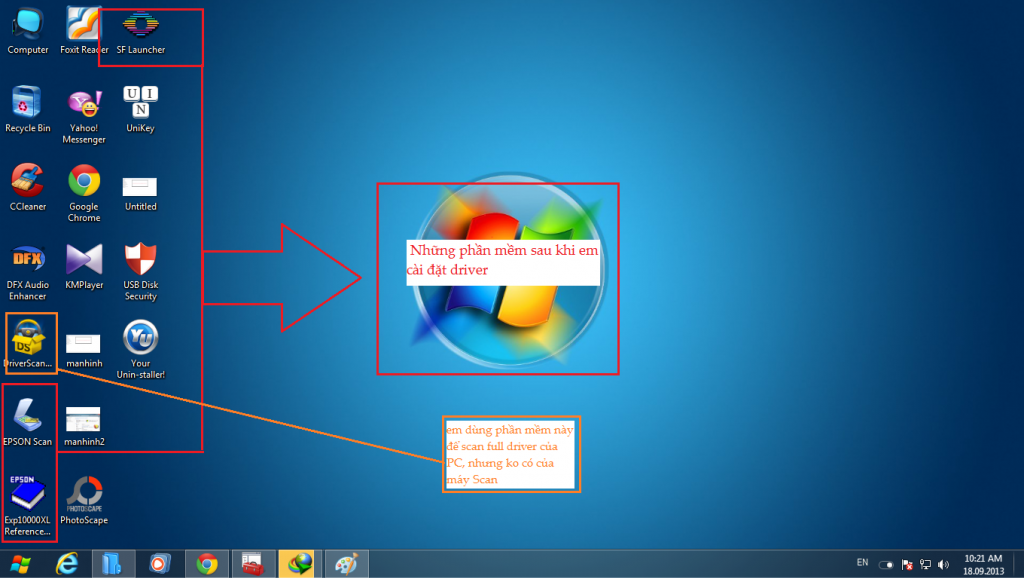The width and height of the screenshot is (1024, 578).
Task: Click the PhotoScape desktop shortcut
Action: [84, 500]
